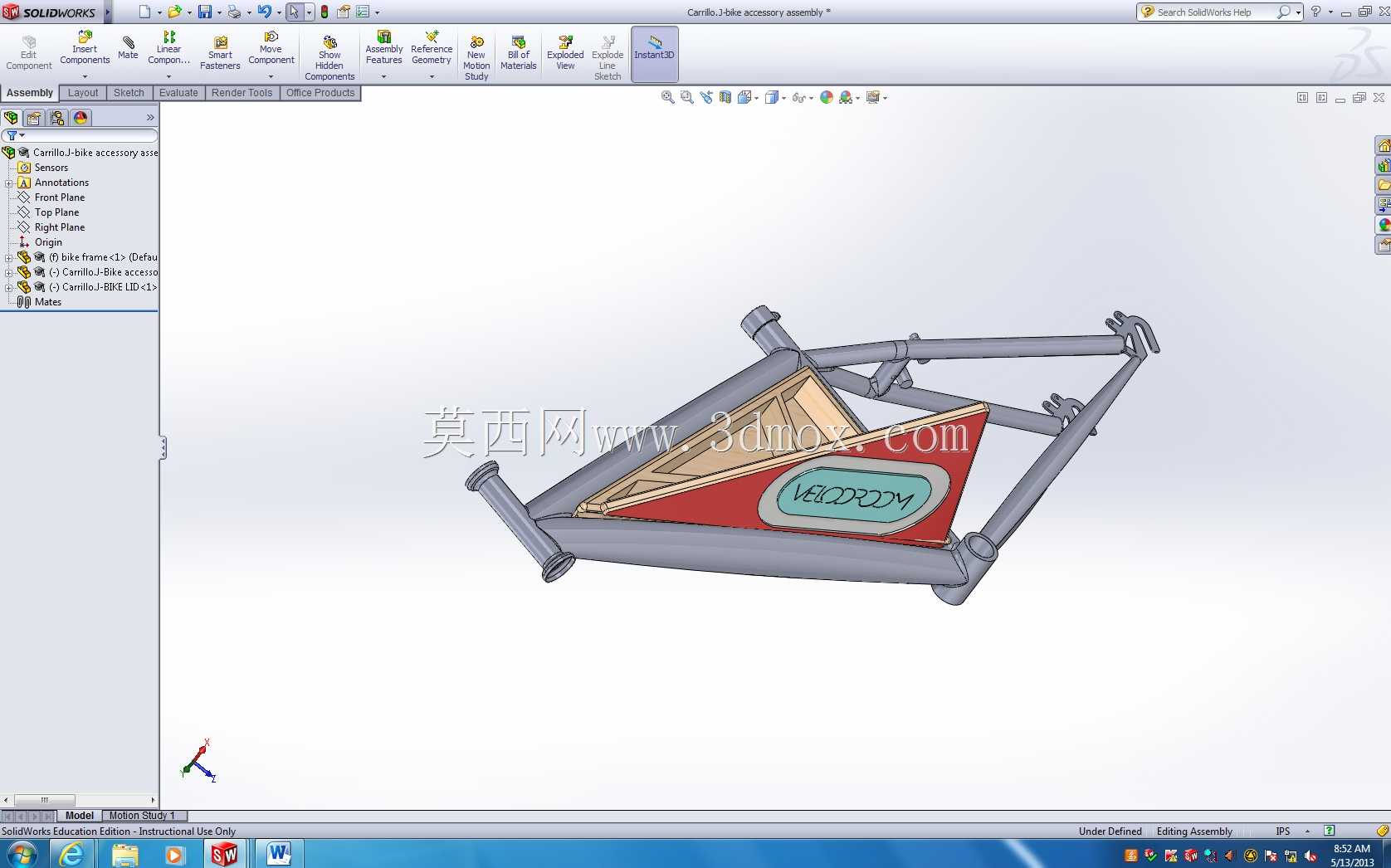Click the Edit Component tool
1391x868 pixels.
[29, 53]
